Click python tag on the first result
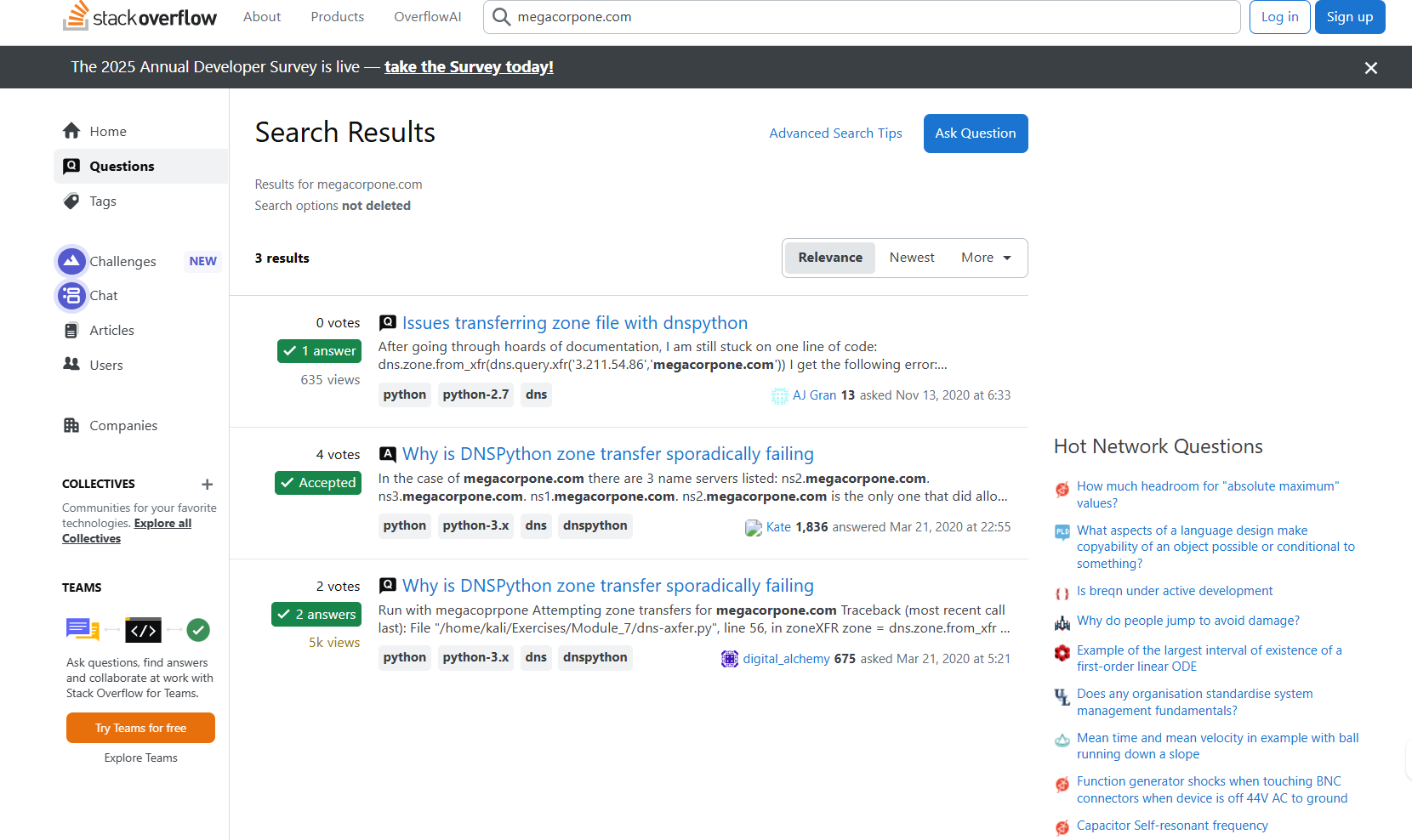The height and width of the screenshot is (840, 1412). click(x=405, y=394)
